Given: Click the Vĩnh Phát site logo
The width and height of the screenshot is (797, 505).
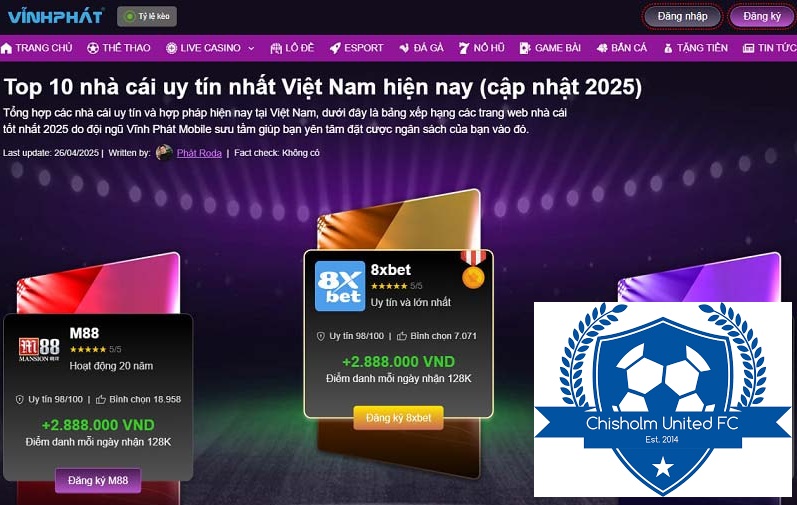Looking at the screenshot, I should (55, 16).
